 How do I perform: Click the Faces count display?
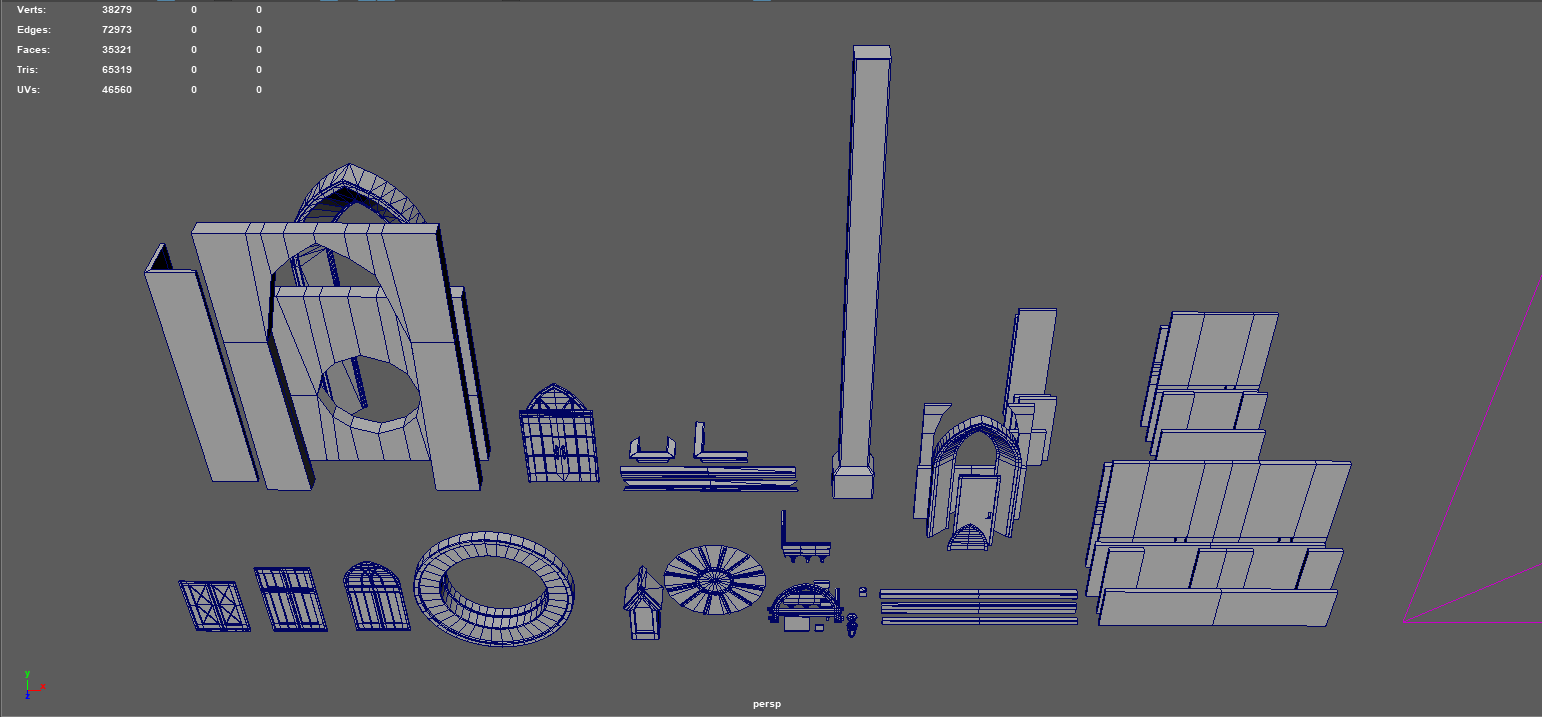pos(118,49)
